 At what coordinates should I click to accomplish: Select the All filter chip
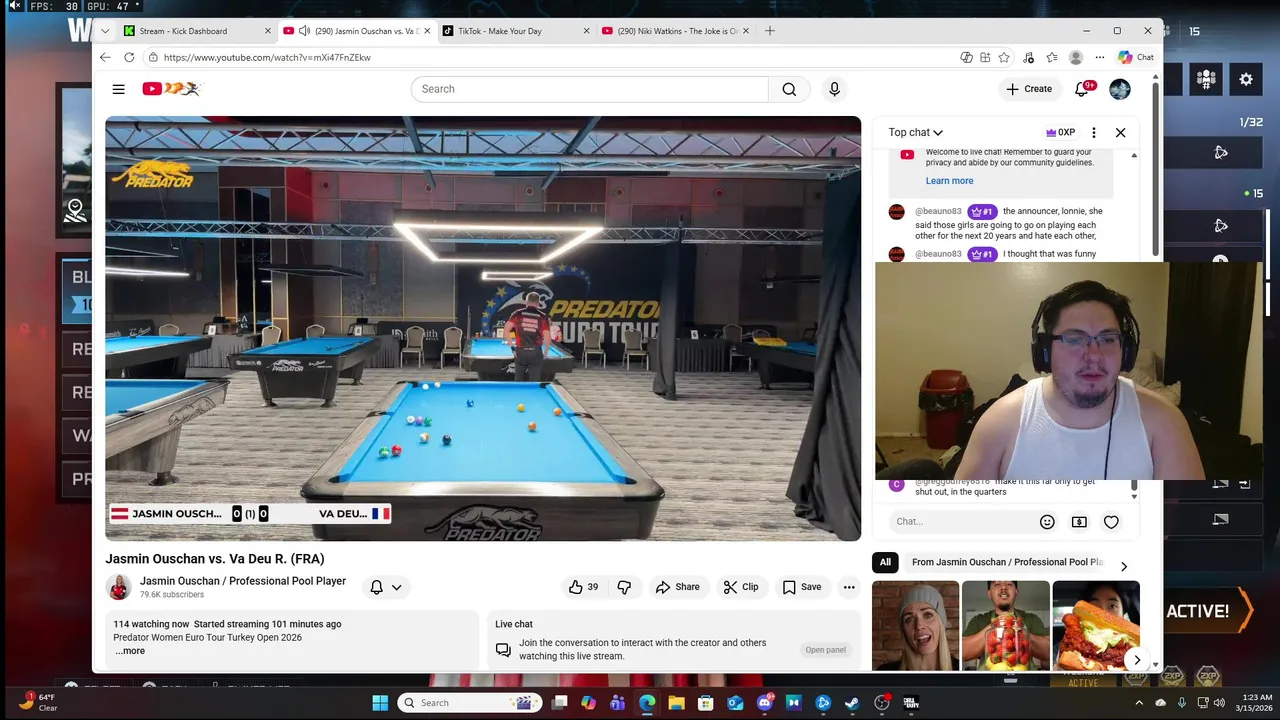click(x=885, y=562)
